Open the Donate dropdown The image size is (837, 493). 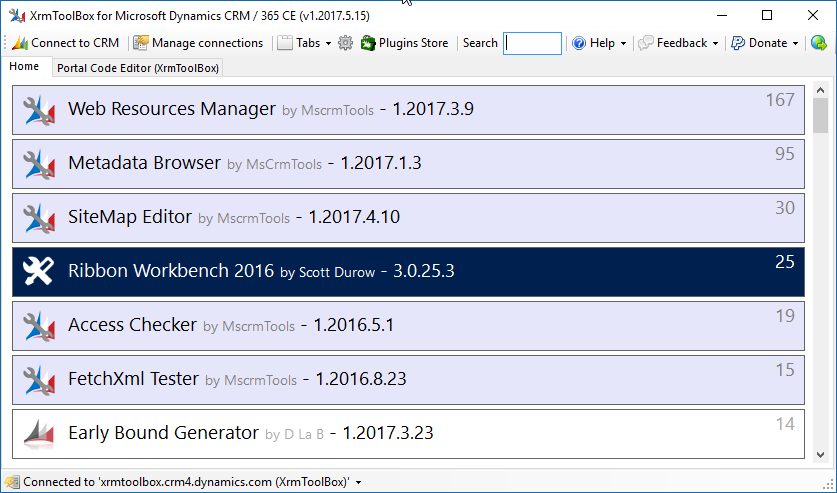(765, 43)
